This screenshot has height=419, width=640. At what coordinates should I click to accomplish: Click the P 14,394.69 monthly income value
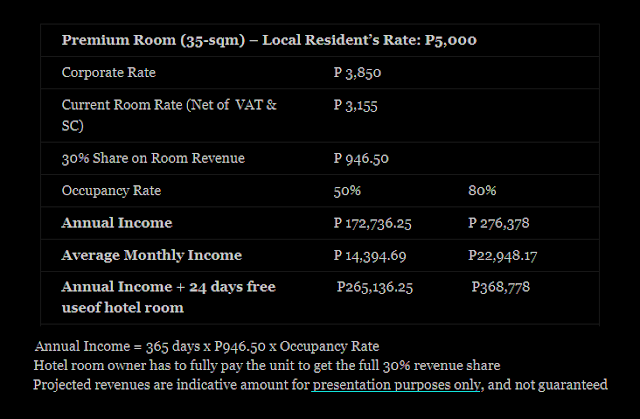[x=370, y=256]
